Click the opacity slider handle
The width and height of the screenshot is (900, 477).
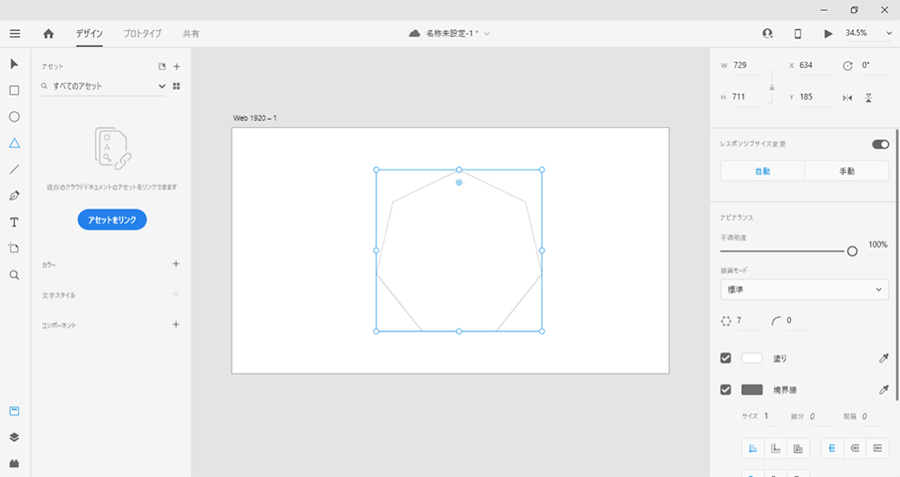tap(852, 251)
